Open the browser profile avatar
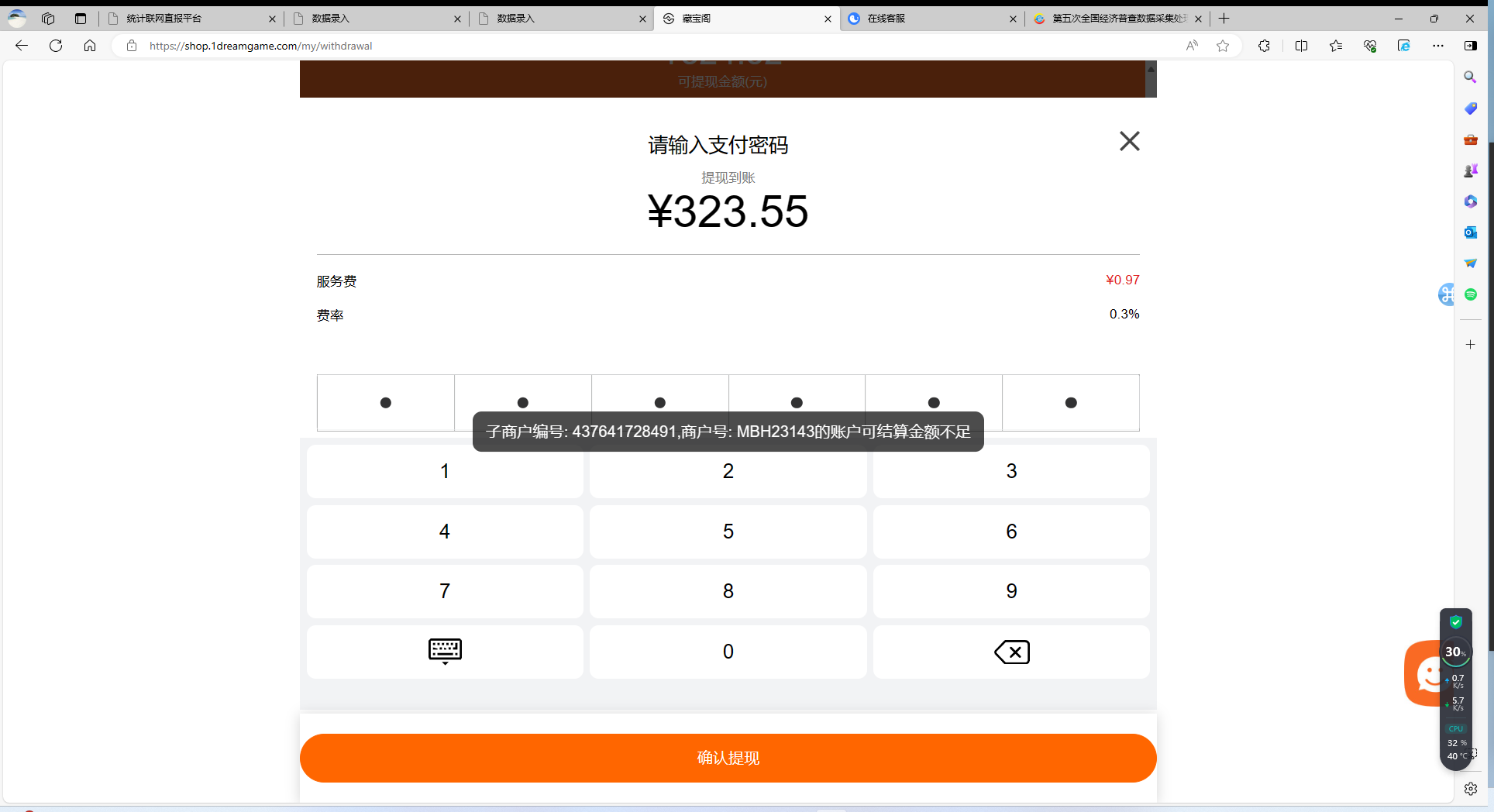1494x812 pixels. tap(17, 18)
